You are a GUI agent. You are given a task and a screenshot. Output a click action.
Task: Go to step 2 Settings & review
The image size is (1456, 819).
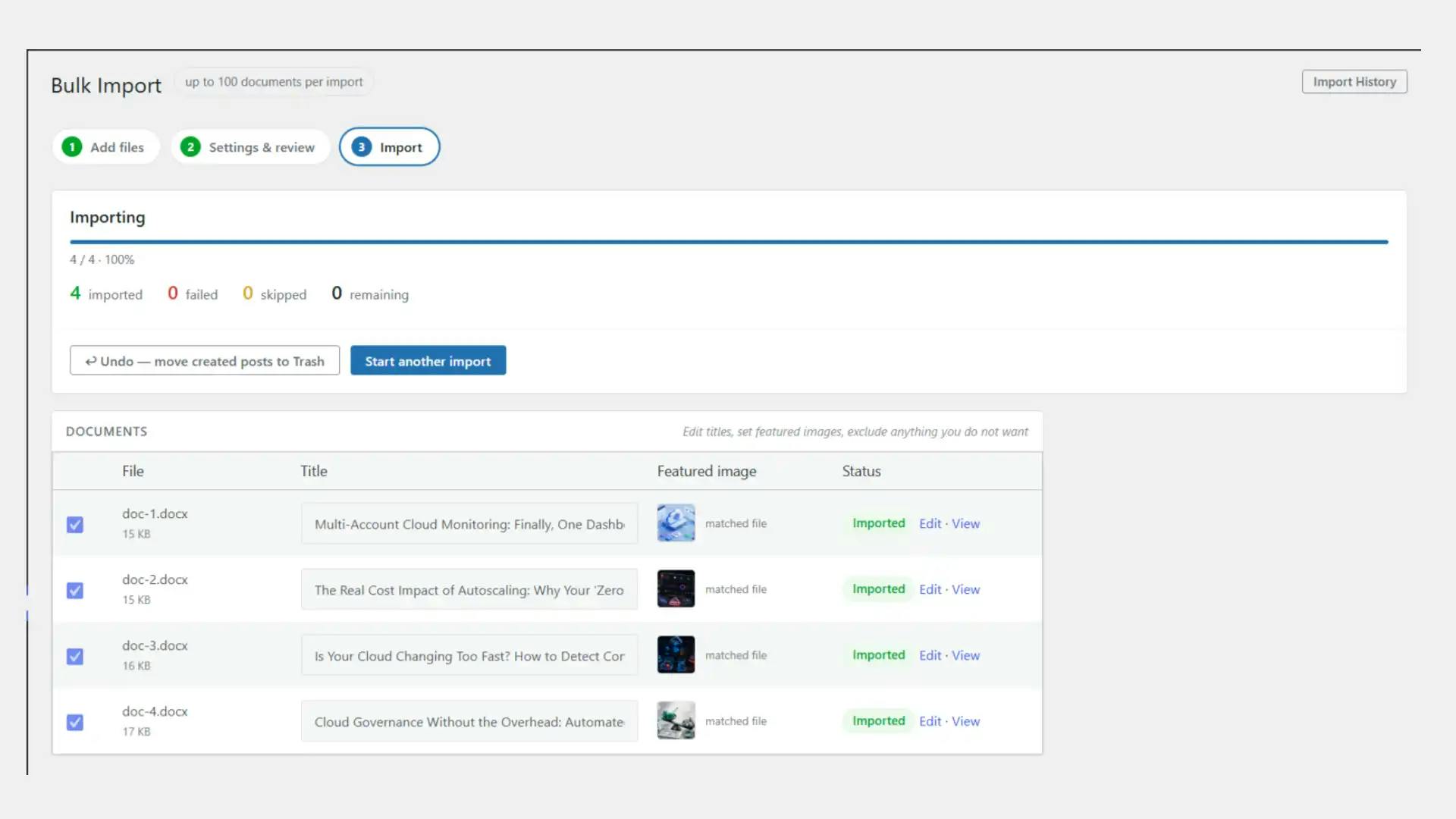click(x=250, y=147)
